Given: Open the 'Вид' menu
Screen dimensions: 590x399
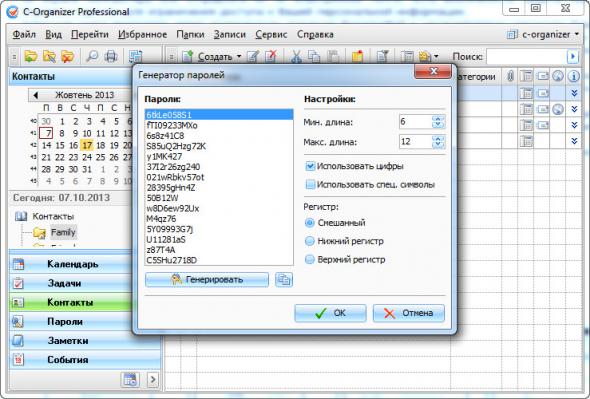Looking at the screenshot, I should click(53, 34).
